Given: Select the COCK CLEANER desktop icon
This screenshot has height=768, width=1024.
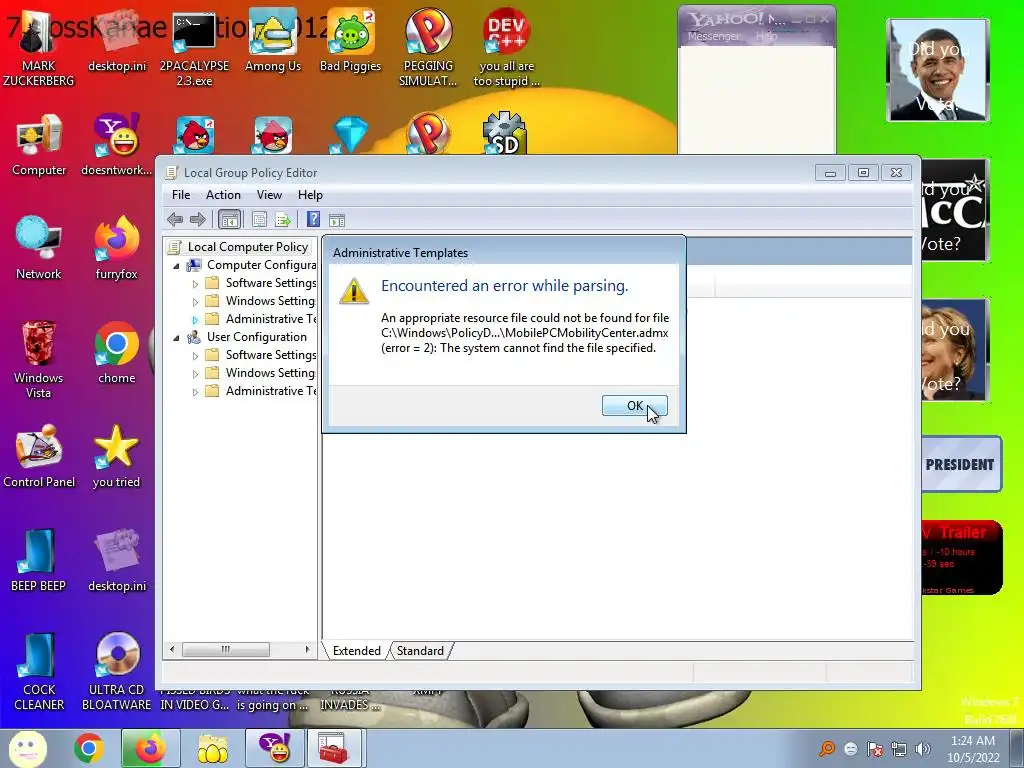Looking at the screenshot, I should click(x=39, y=671).
